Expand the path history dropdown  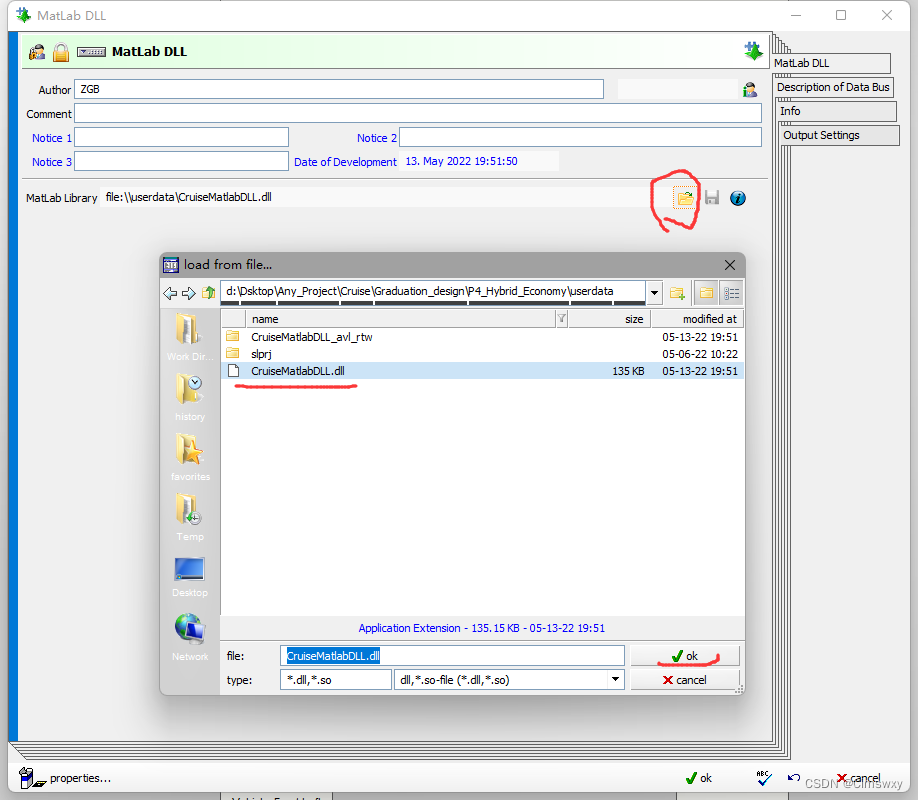(x=654, y=293)
